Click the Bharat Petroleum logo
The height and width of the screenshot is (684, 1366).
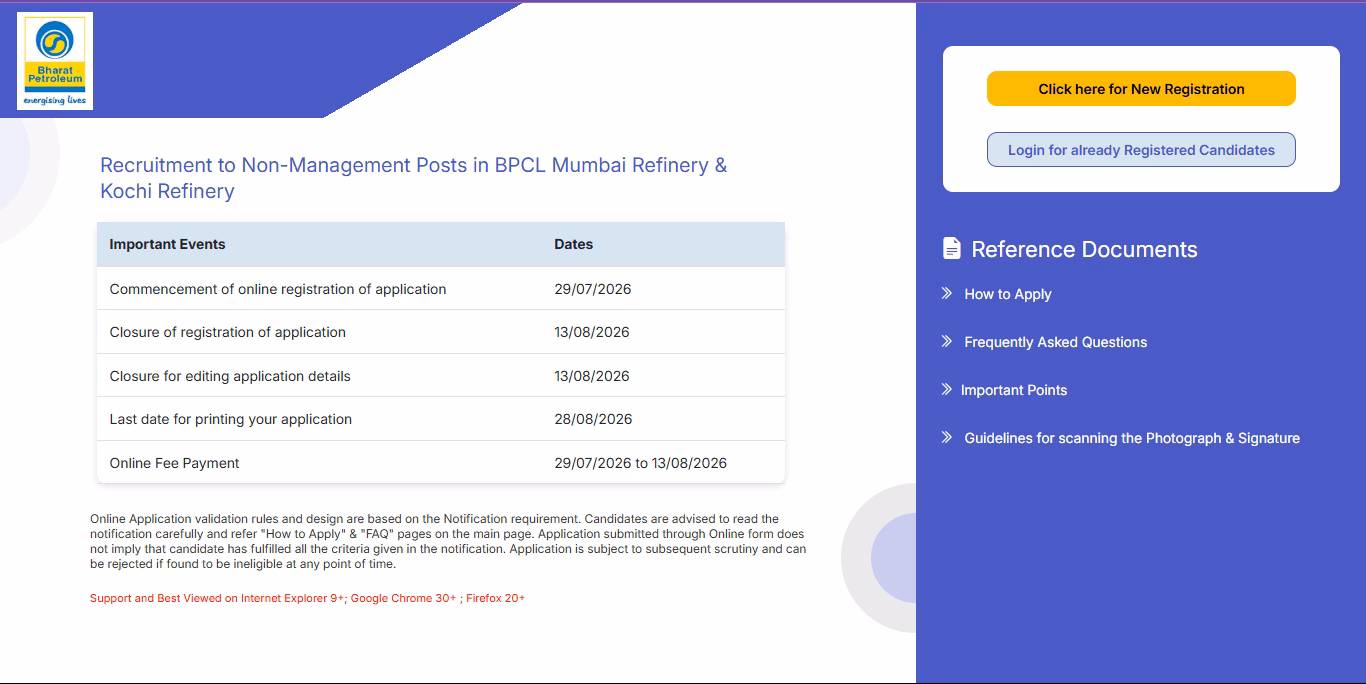pos(55,61)
